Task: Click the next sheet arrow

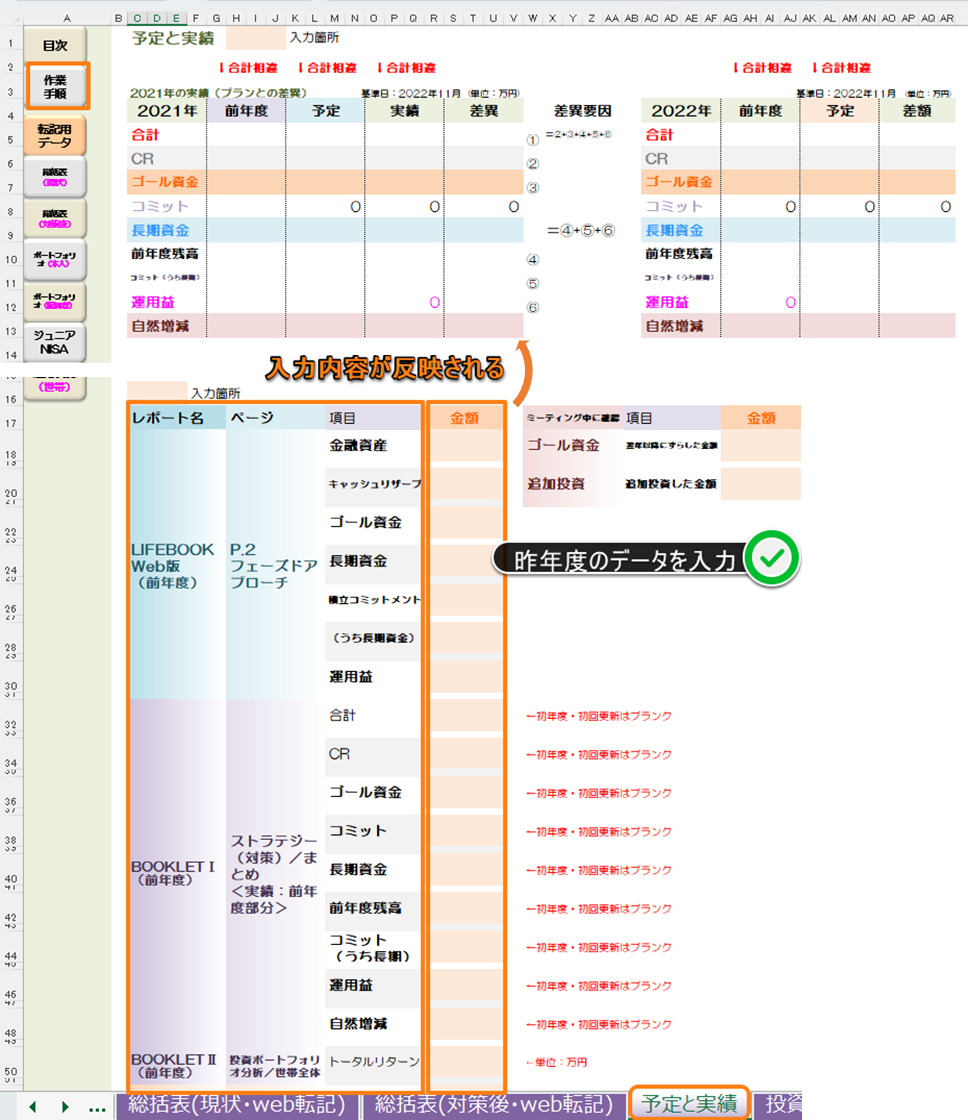Action: pyautogui.click(x=66, y=1106)
